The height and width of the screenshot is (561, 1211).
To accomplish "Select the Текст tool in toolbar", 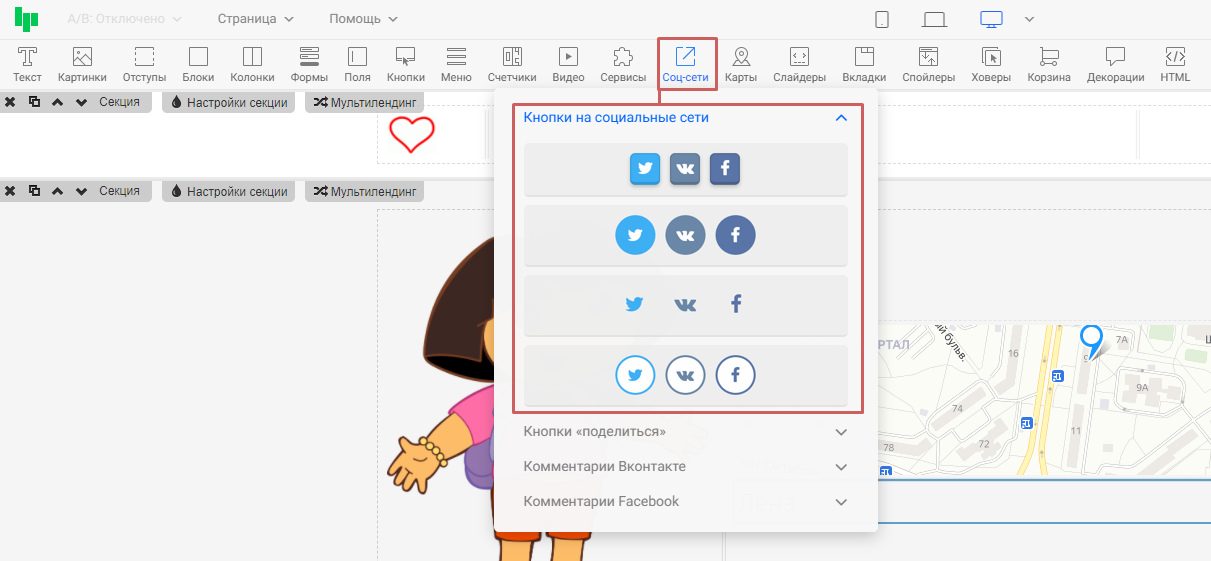I will point(27,65).
